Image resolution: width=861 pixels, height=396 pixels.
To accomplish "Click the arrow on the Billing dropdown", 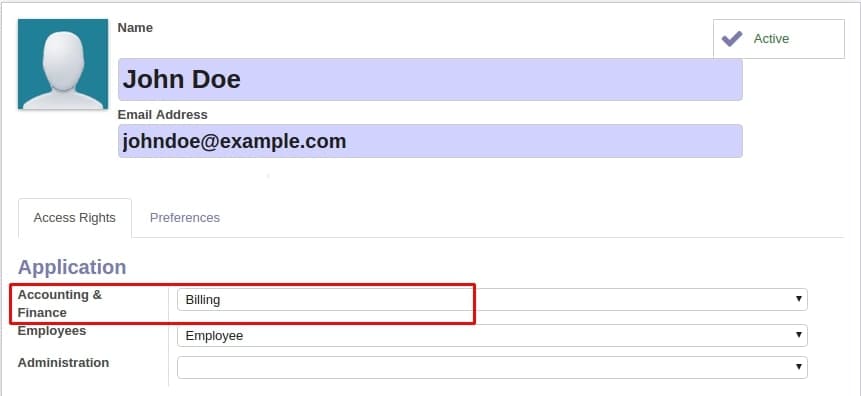I will [799, 299].
